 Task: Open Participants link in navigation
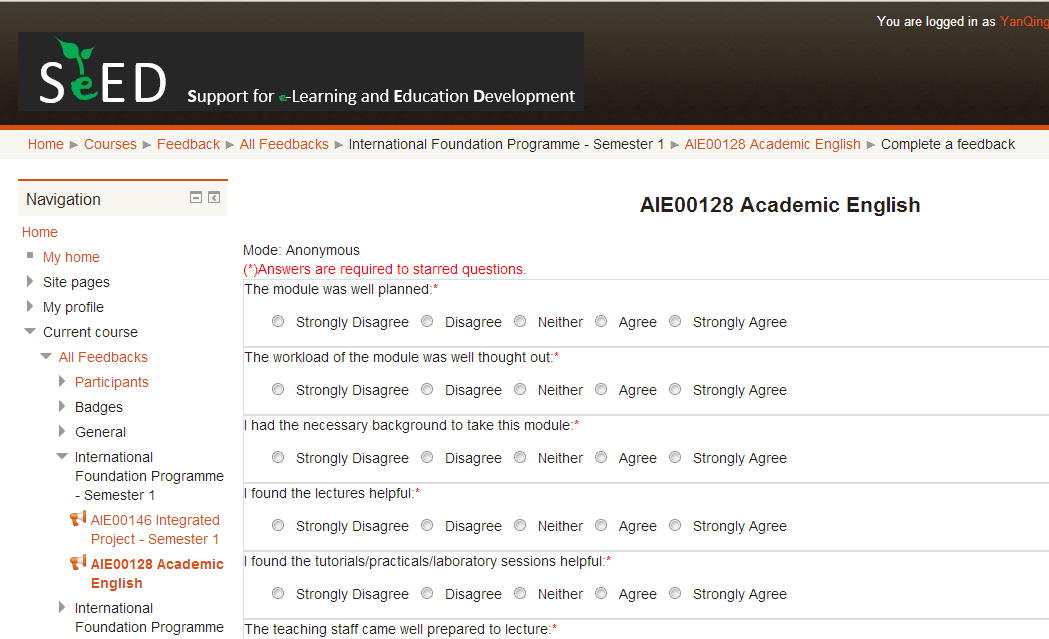pos(111,382)
